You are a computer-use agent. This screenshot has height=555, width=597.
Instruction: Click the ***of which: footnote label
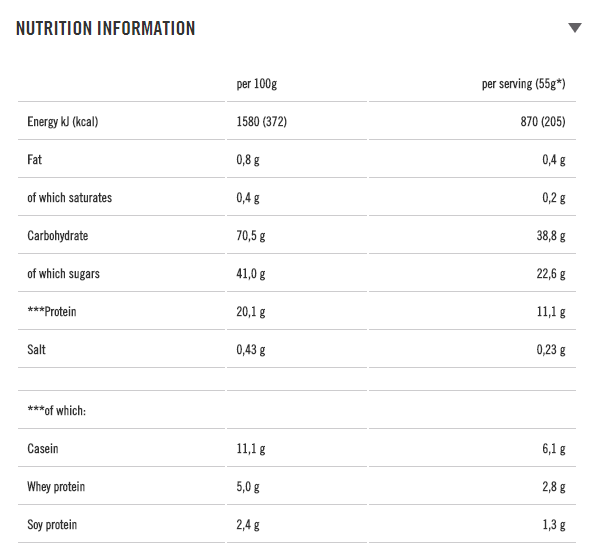coord(57,410)
